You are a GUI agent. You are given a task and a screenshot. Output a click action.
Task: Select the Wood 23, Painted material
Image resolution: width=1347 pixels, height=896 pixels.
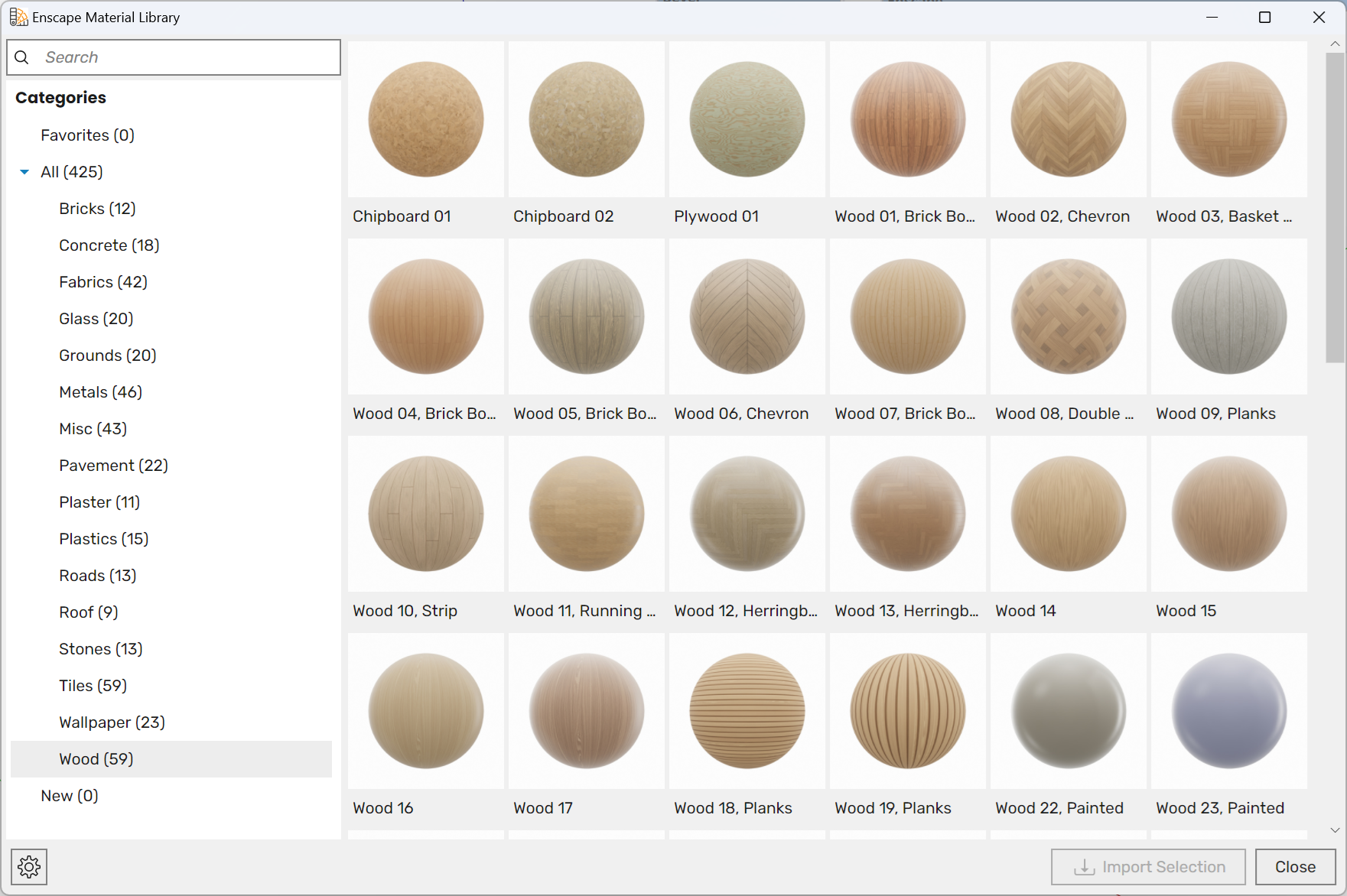coord(1228,711)
